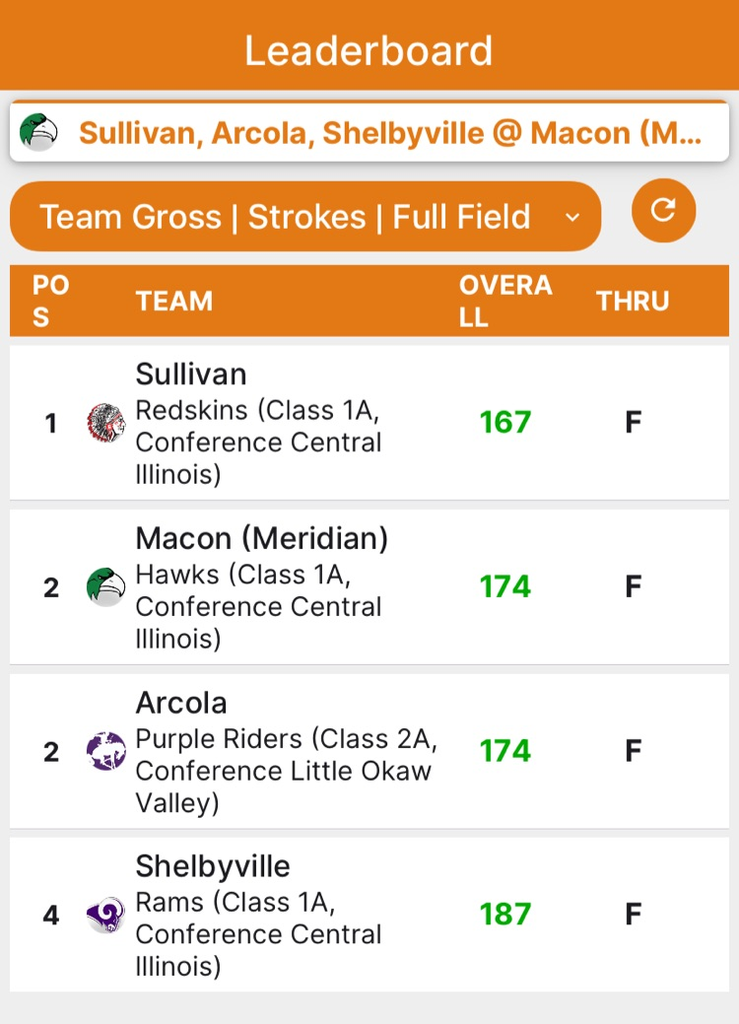739x1024 pixels.
Task: Click Shelbyville's overall score 187
Action: [505, 914]
